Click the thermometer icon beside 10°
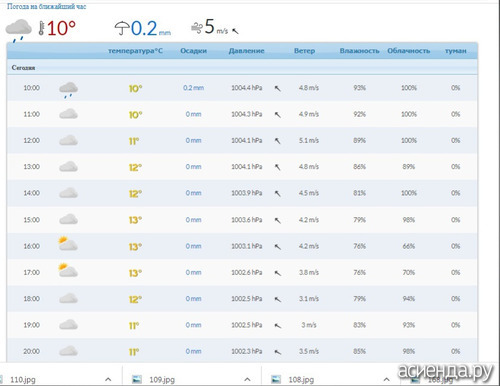 (41, 28)
